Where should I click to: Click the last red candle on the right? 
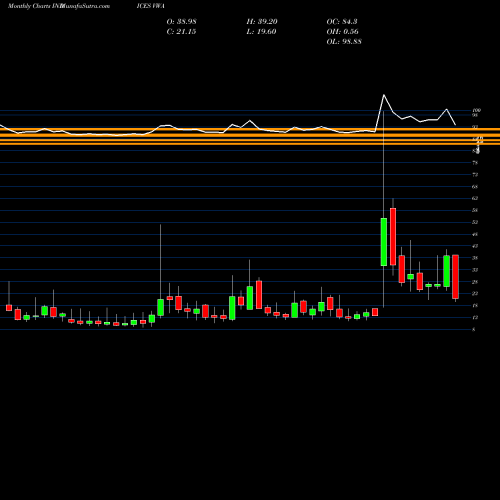455,277
